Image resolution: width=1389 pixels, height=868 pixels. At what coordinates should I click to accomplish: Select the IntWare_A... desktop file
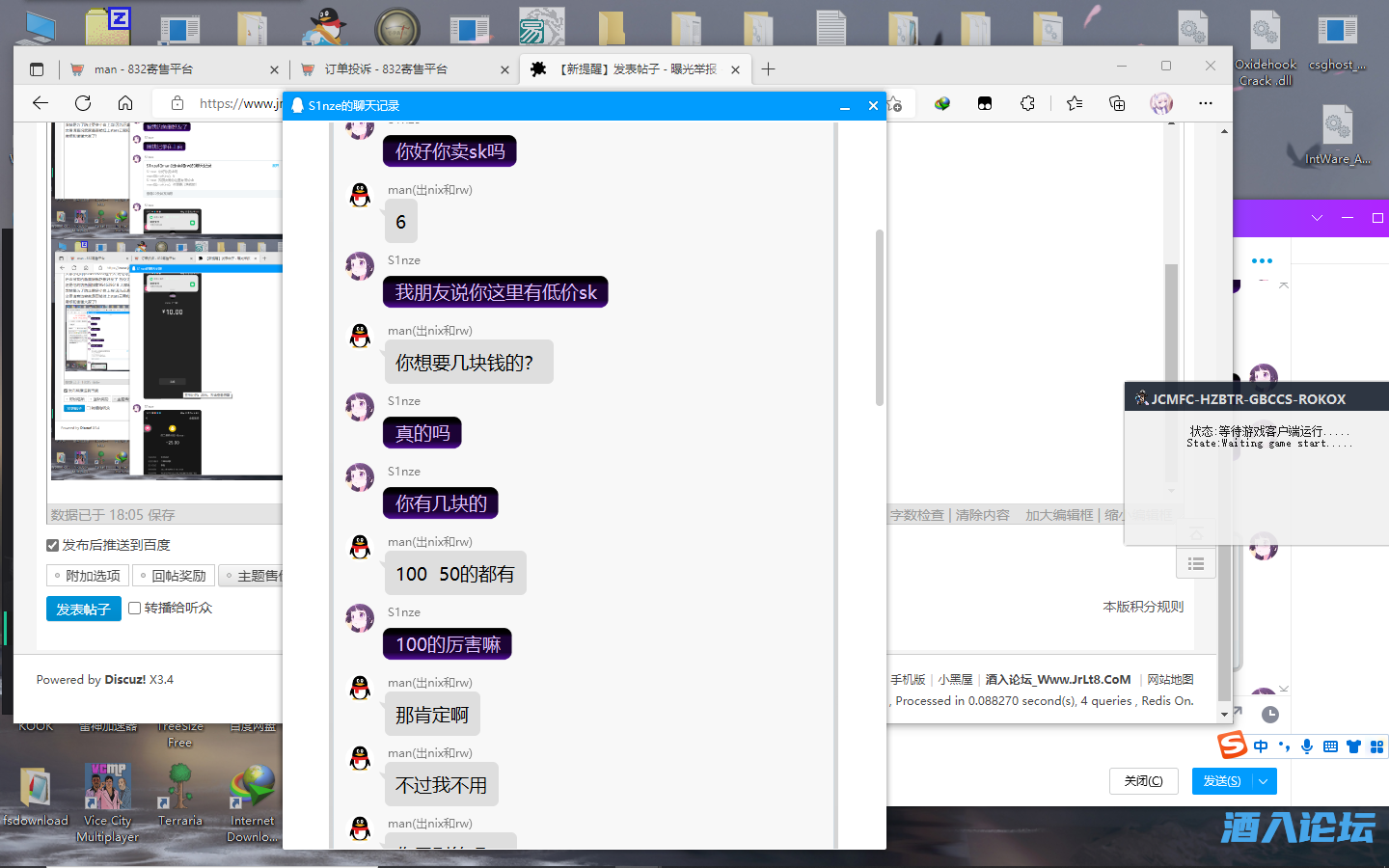(1337, 133)
